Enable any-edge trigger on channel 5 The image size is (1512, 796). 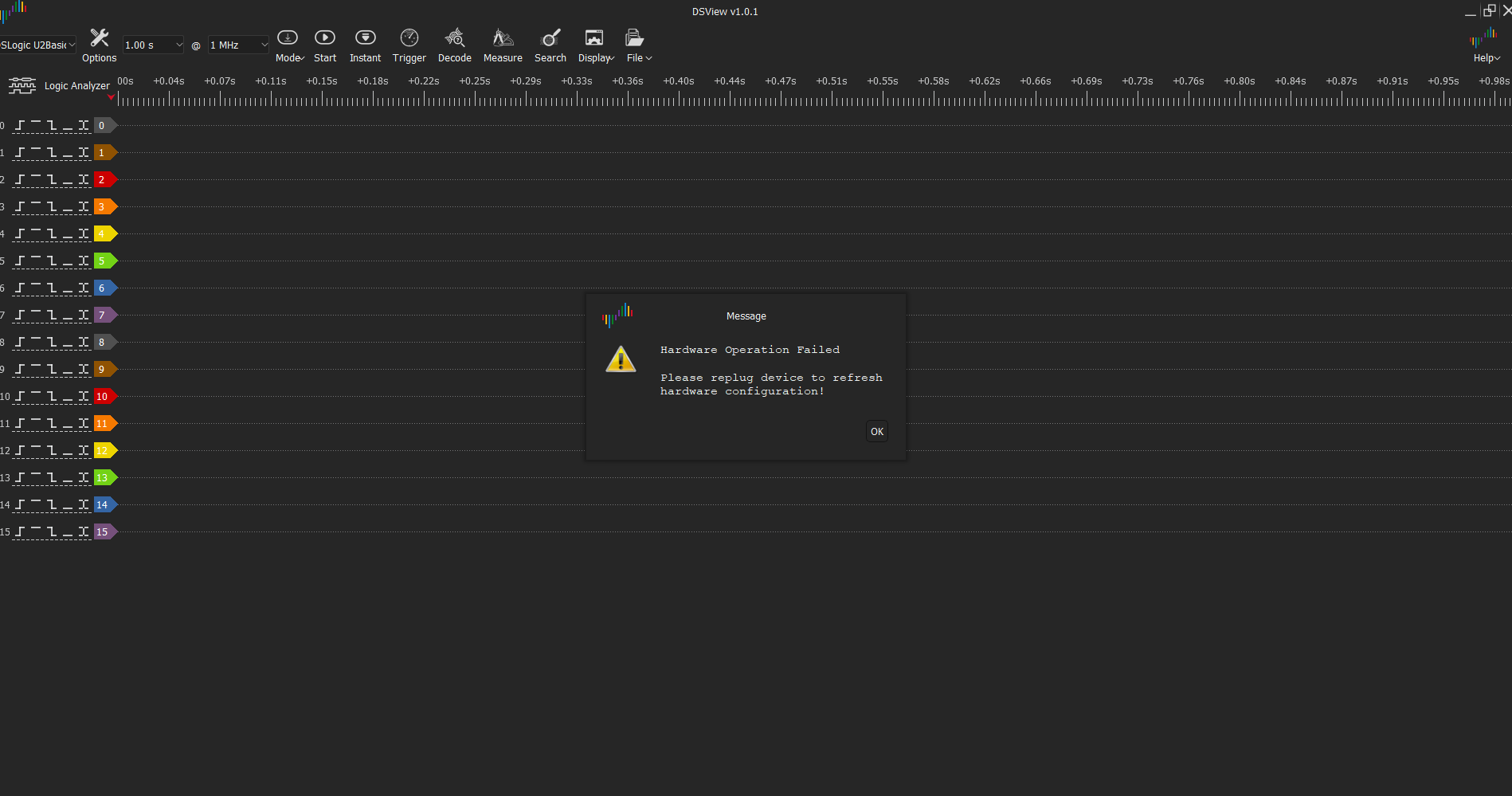84,261
